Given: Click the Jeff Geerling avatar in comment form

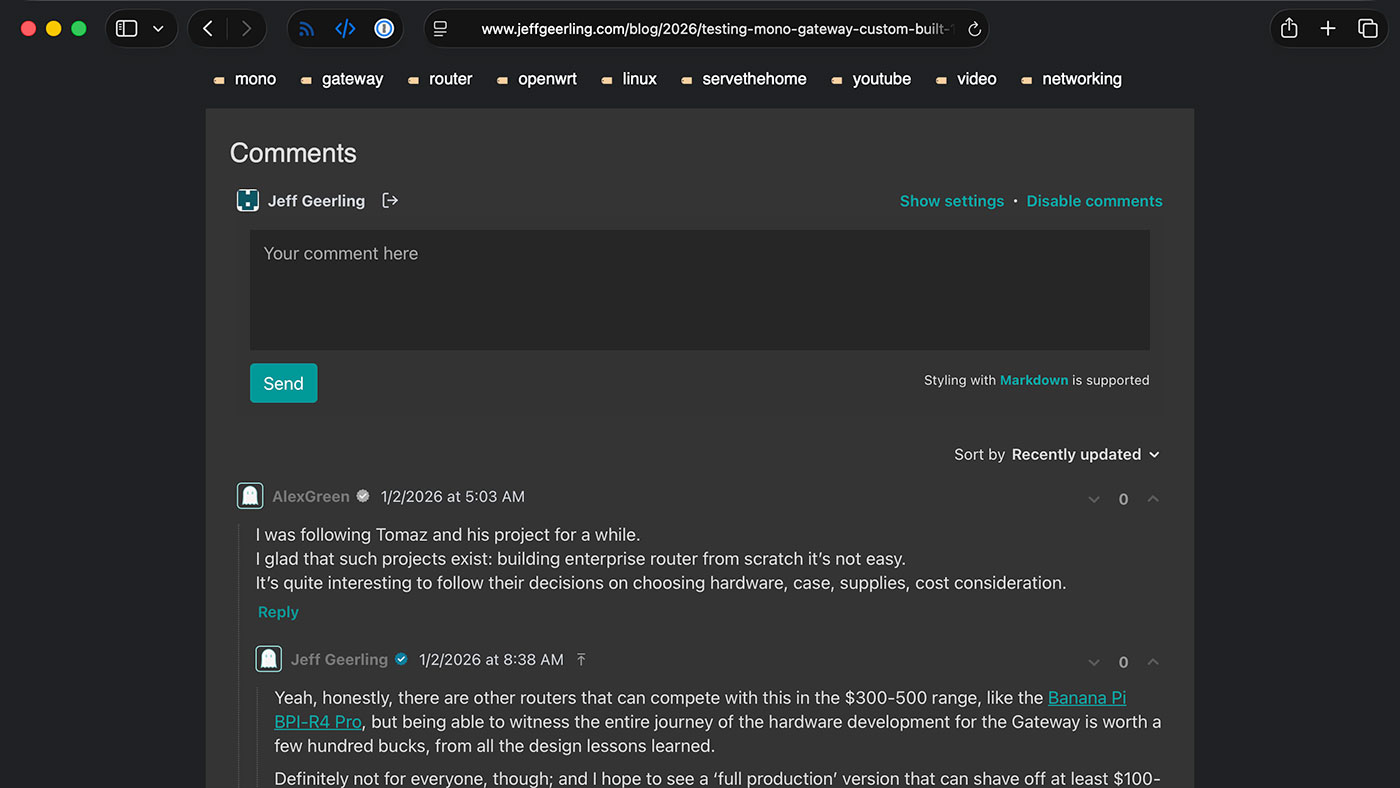Looking at the screenshot, I should [247, 201].
